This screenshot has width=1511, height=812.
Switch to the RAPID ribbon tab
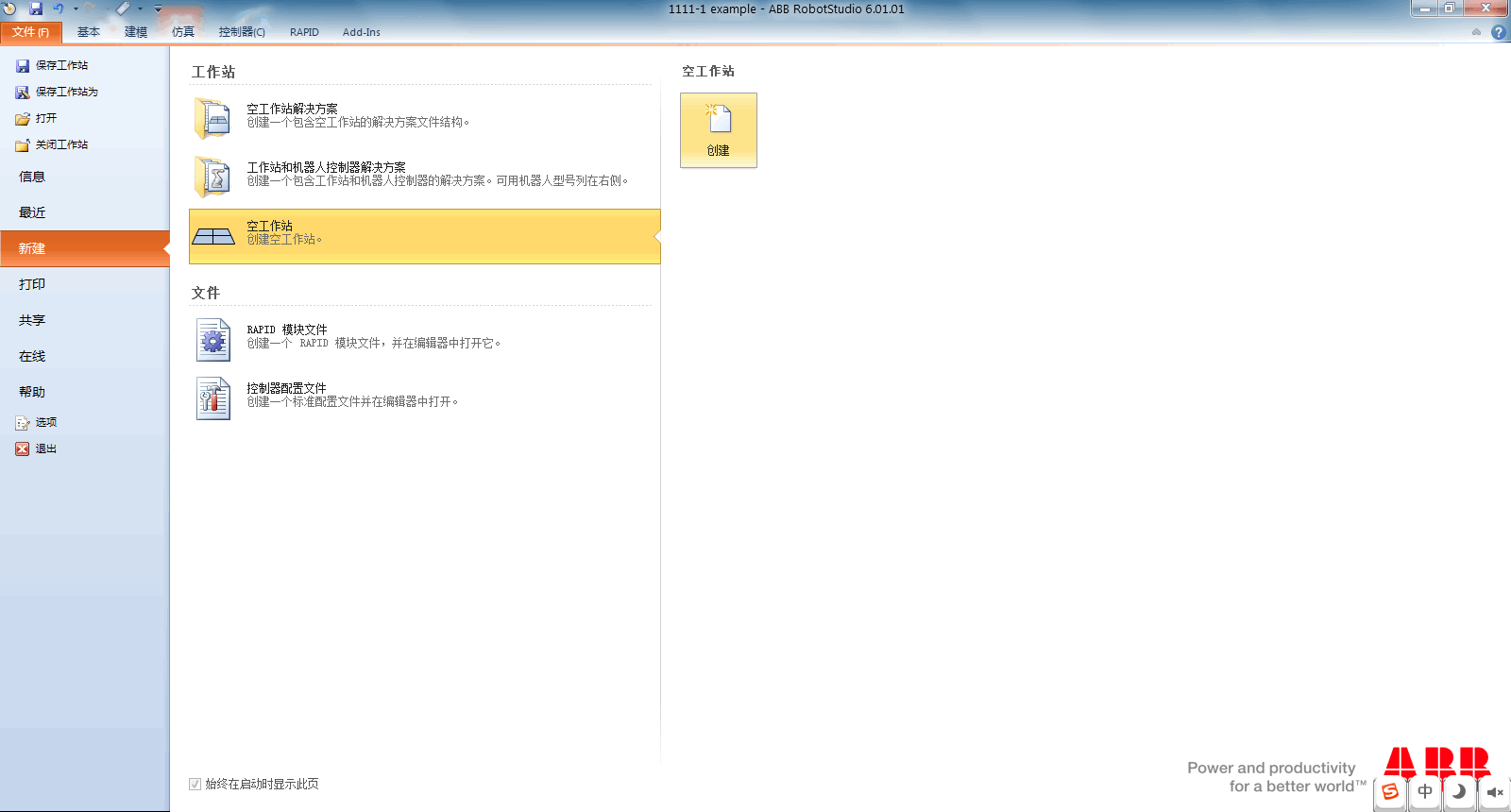(x=304, y=32)
